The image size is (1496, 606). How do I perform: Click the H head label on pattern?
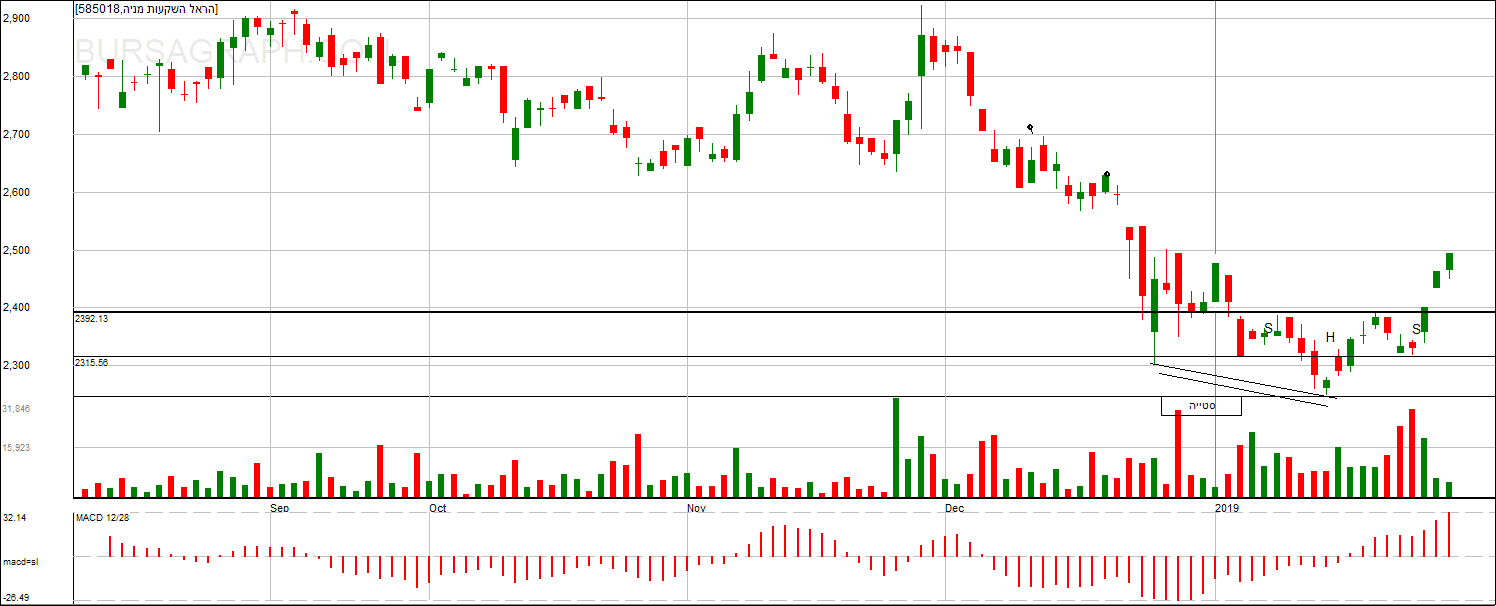[x=1330, y=337]
